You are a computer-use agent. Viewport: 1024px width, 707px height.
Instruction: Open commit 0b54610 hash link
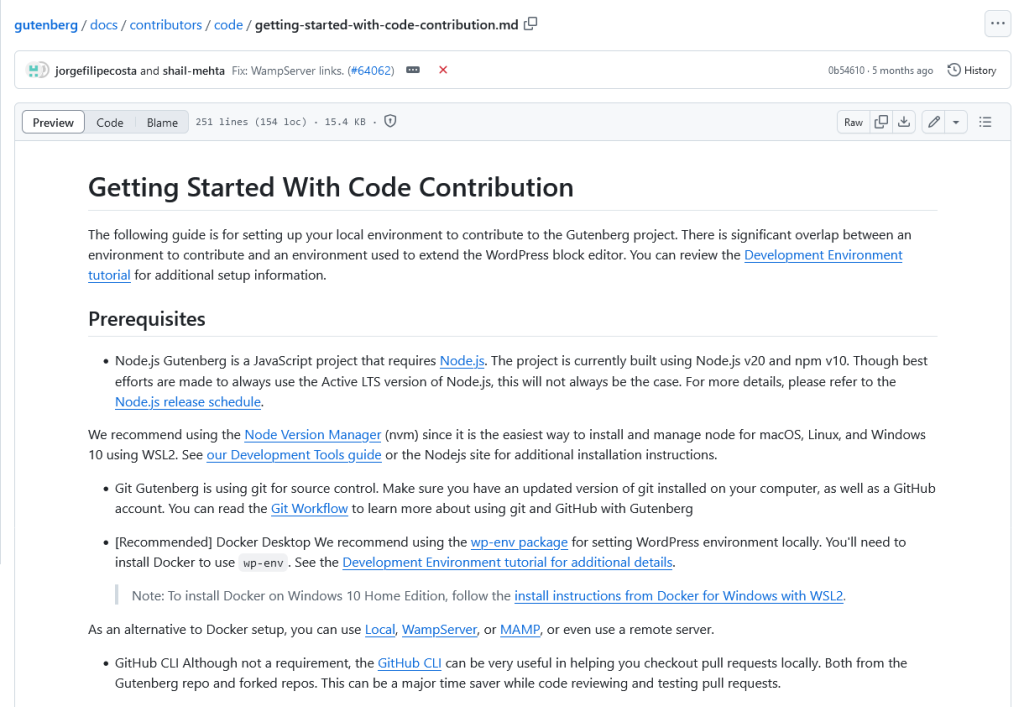coord(847,71)
